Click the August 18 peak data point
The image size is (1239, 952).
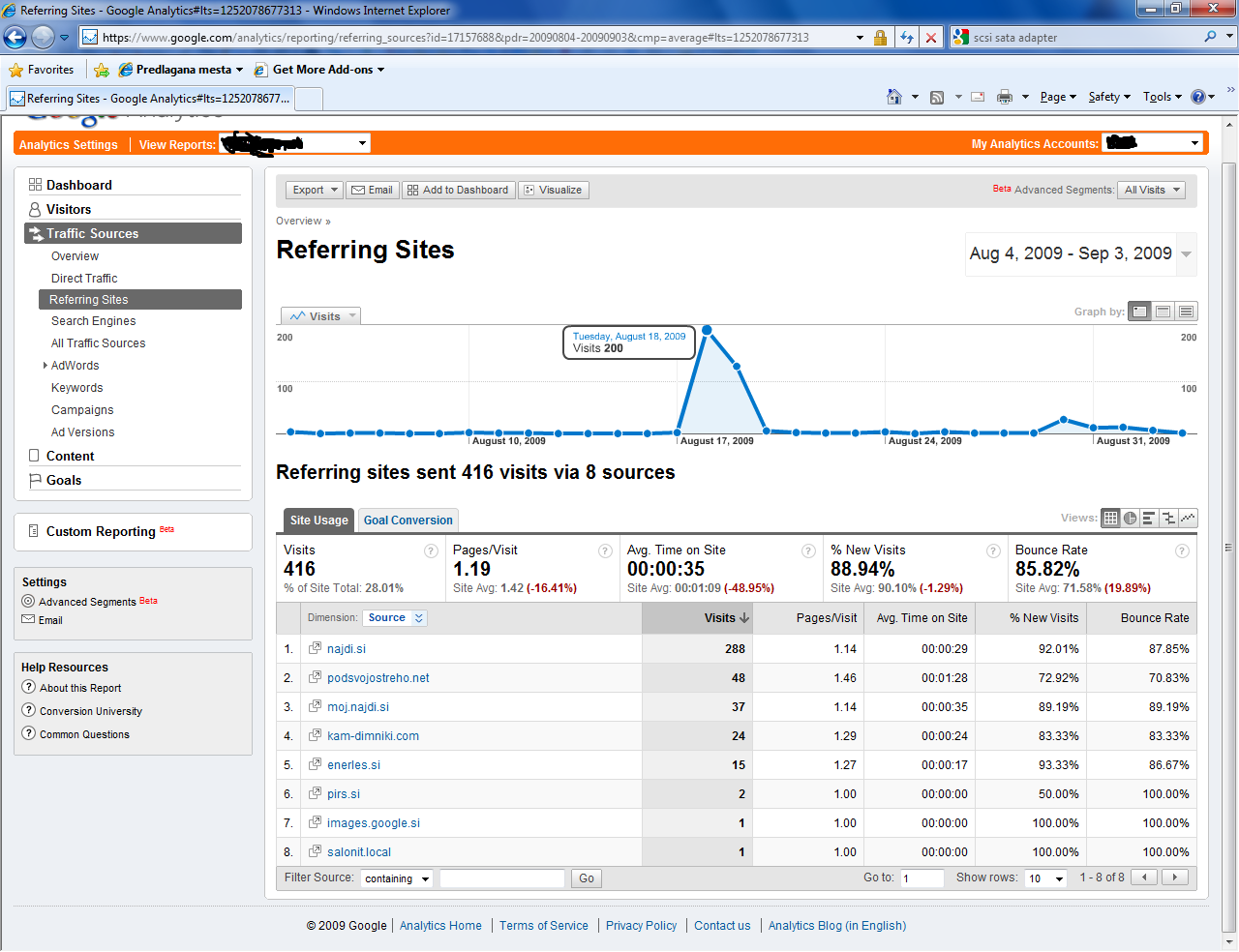click(707, 331)
